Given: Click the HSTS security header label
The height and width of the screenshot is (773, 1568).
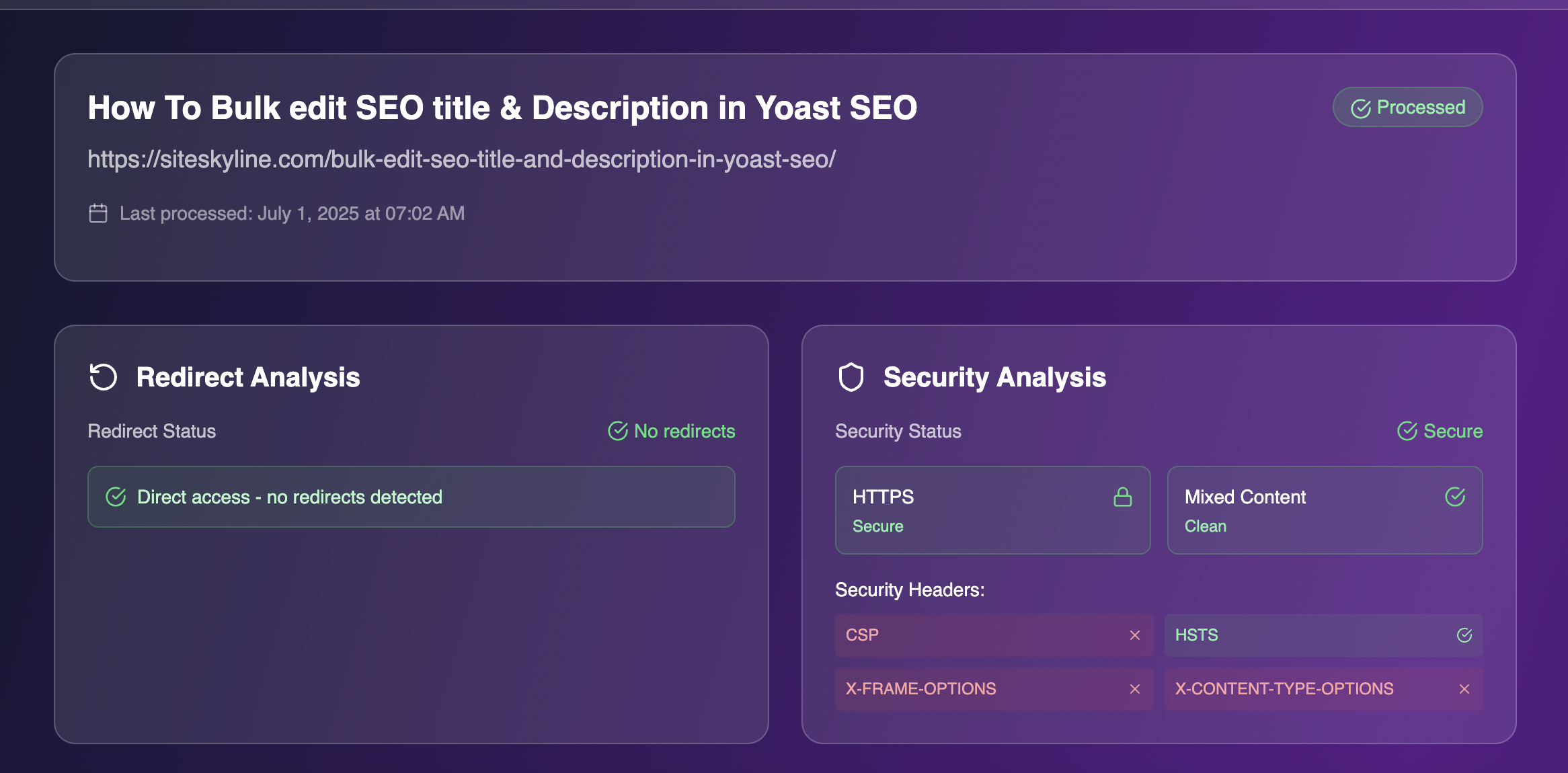Looking at the screenshot, I should tap(1196, 635).
